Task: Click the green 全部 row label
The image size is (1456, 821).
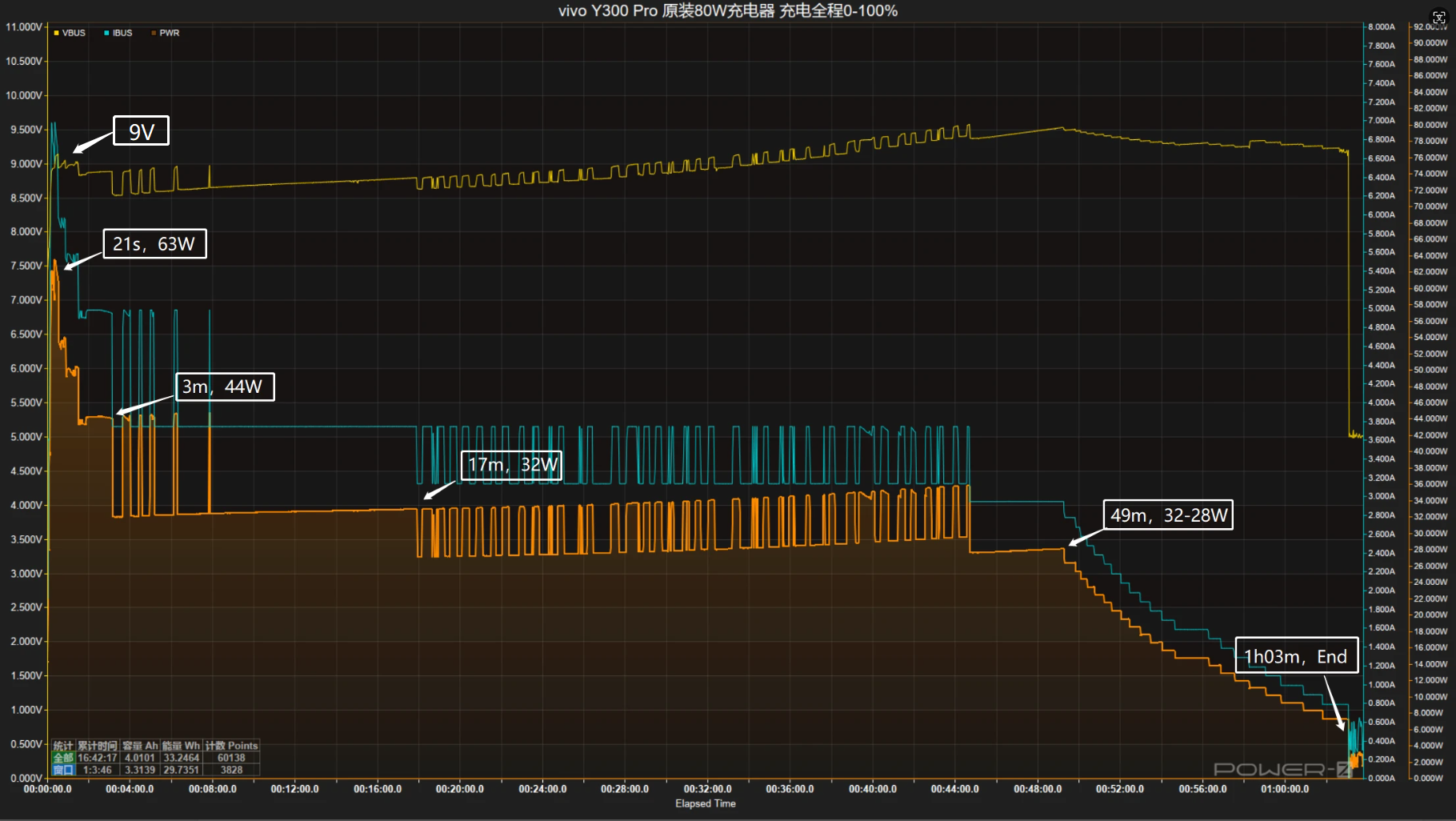Action: coord(63,758)
